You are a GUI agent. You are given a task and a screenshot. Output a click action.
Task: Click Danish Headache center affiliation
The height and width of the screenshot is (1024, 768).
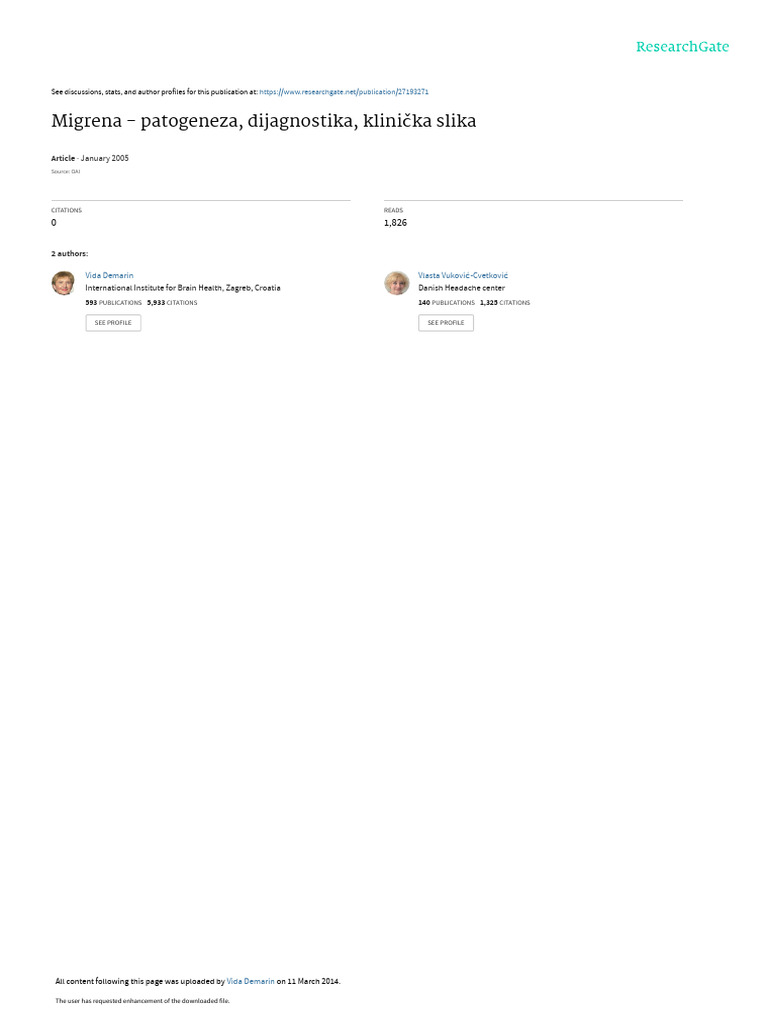pyautogui.click(x=462, y=288)
